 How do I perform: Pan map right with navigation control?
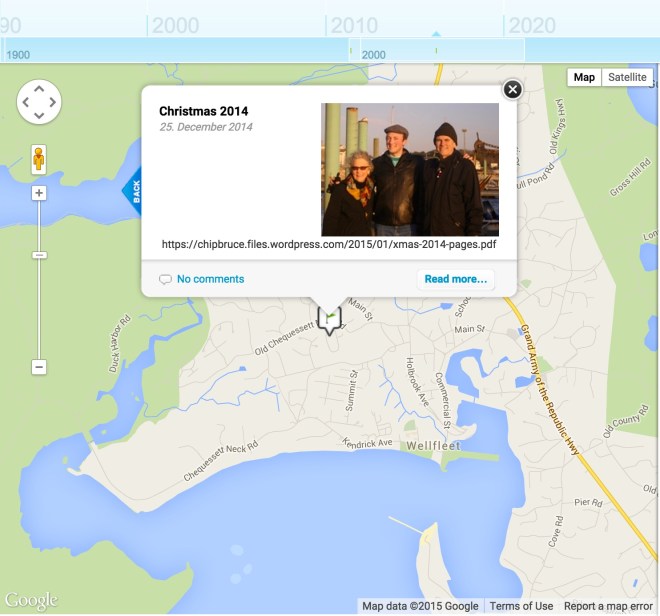coord(52,101)
